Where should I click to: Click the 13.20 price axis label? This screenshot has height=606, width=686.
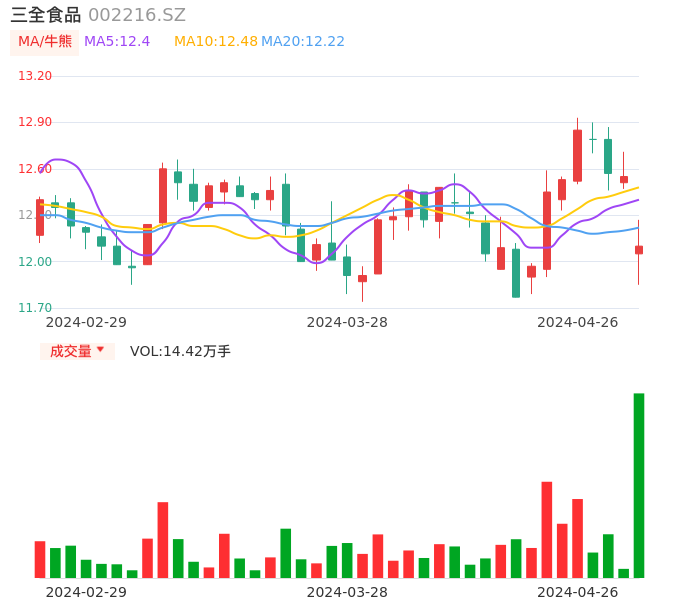[x=36, y=76]
